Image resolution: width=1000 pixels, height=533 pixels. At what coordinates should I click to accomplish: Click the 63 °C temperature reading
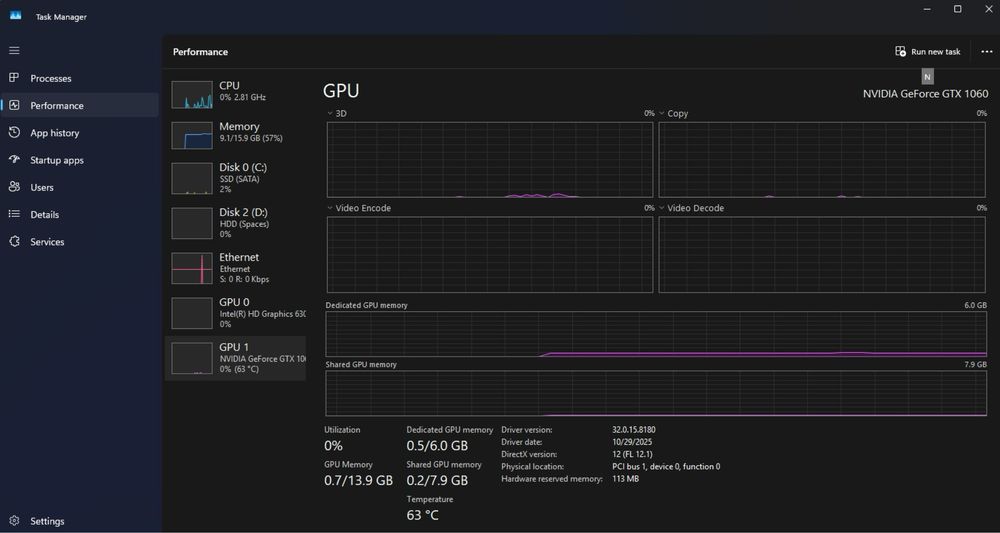point(423,515)
